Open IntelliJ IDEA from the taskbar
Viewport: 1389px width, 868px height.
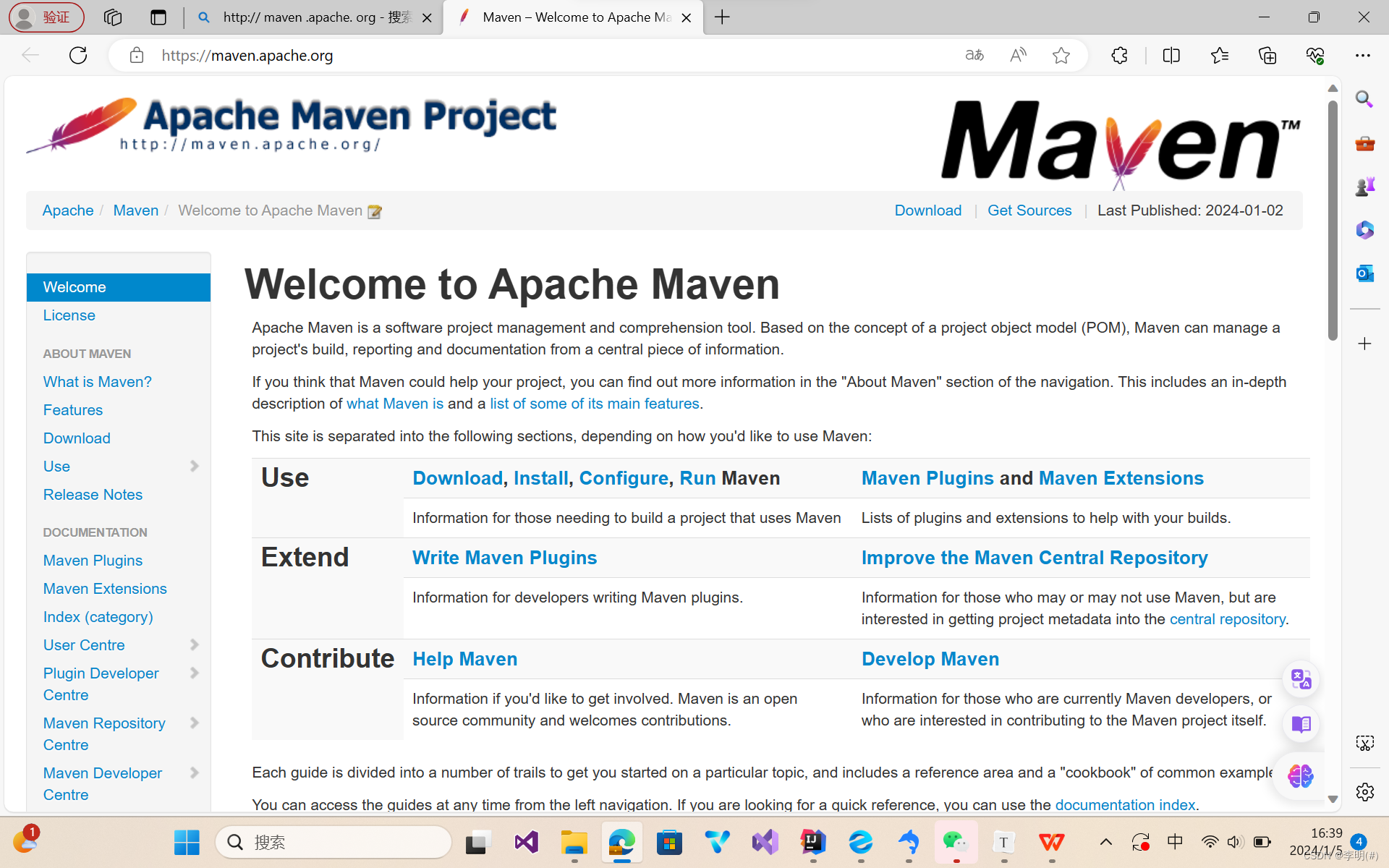[x=813, y=841]
